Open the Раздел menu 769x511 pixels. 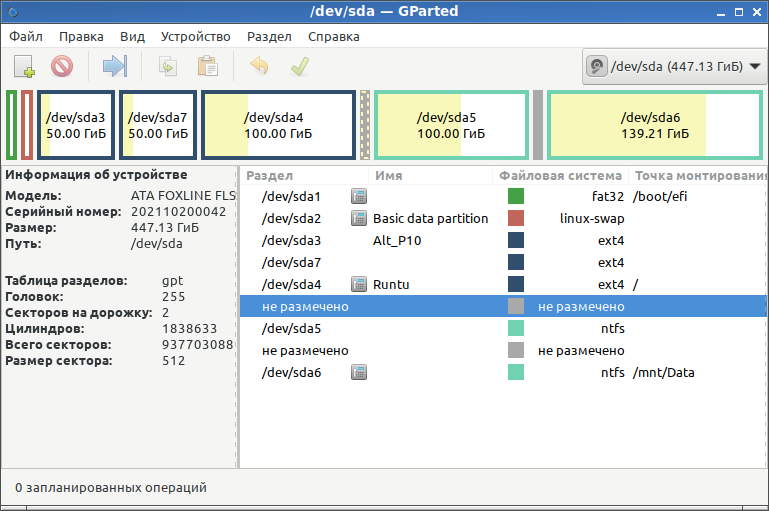[x=269, y=37]
